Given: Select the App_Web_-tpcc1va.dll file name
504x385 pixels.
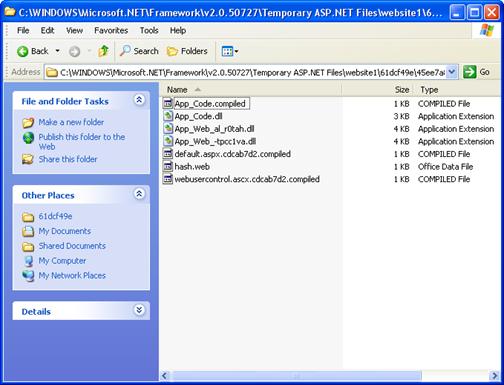Looking at the screenshot, I should click(215, 142).
